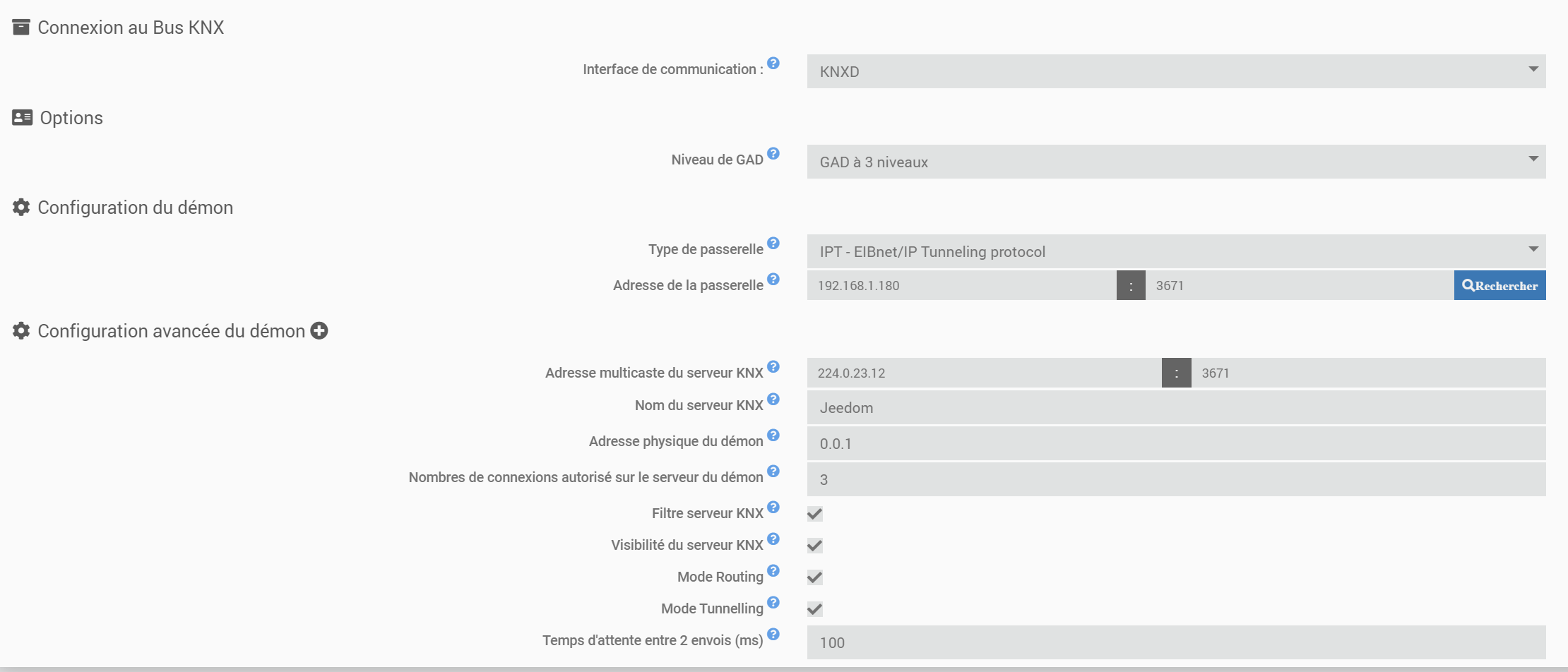Toggle Visibilité du serveur KNX checkbox
Image resolution: width=1568 pixels, height=672 pixels.
[815, 546]
